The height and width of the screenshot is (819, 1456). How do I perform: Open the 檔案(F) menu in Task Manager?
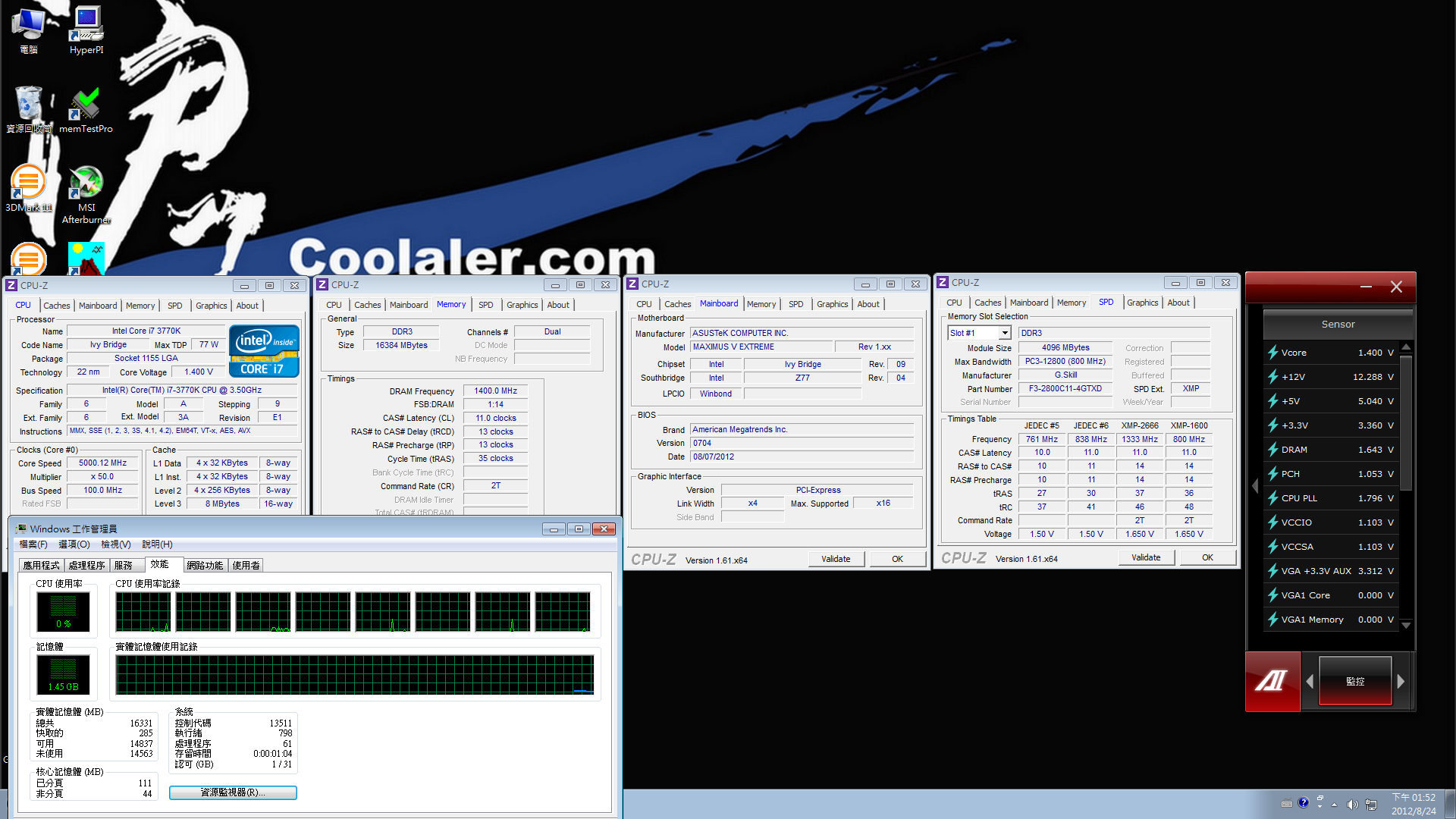pos(33,544)
